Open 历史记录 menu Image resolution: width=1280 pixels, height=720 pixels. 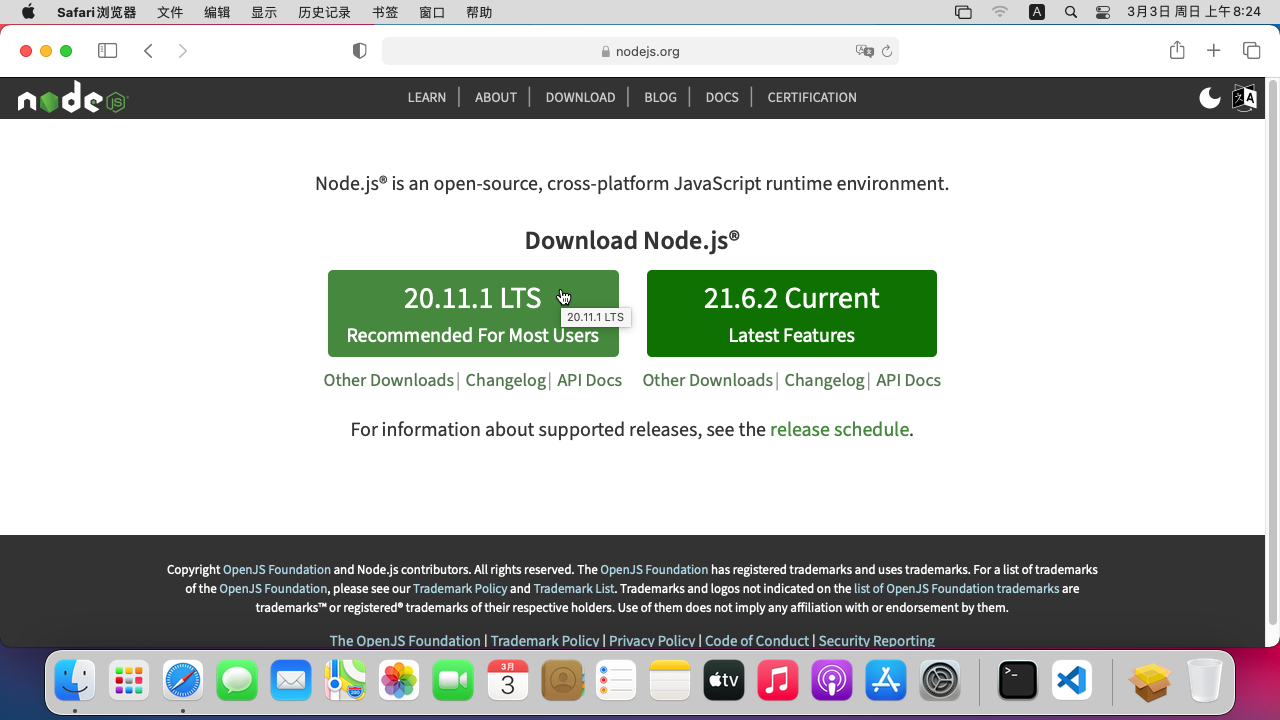point(325,12)
